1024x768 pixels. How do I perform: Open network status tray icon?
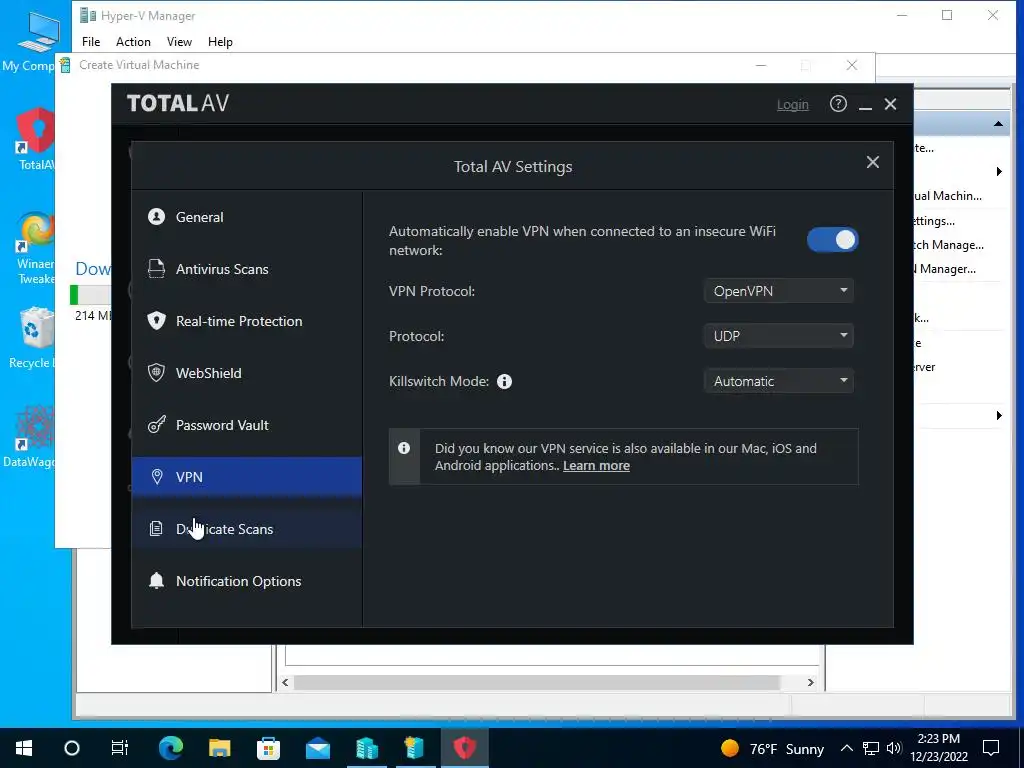(x=871, y=748)
